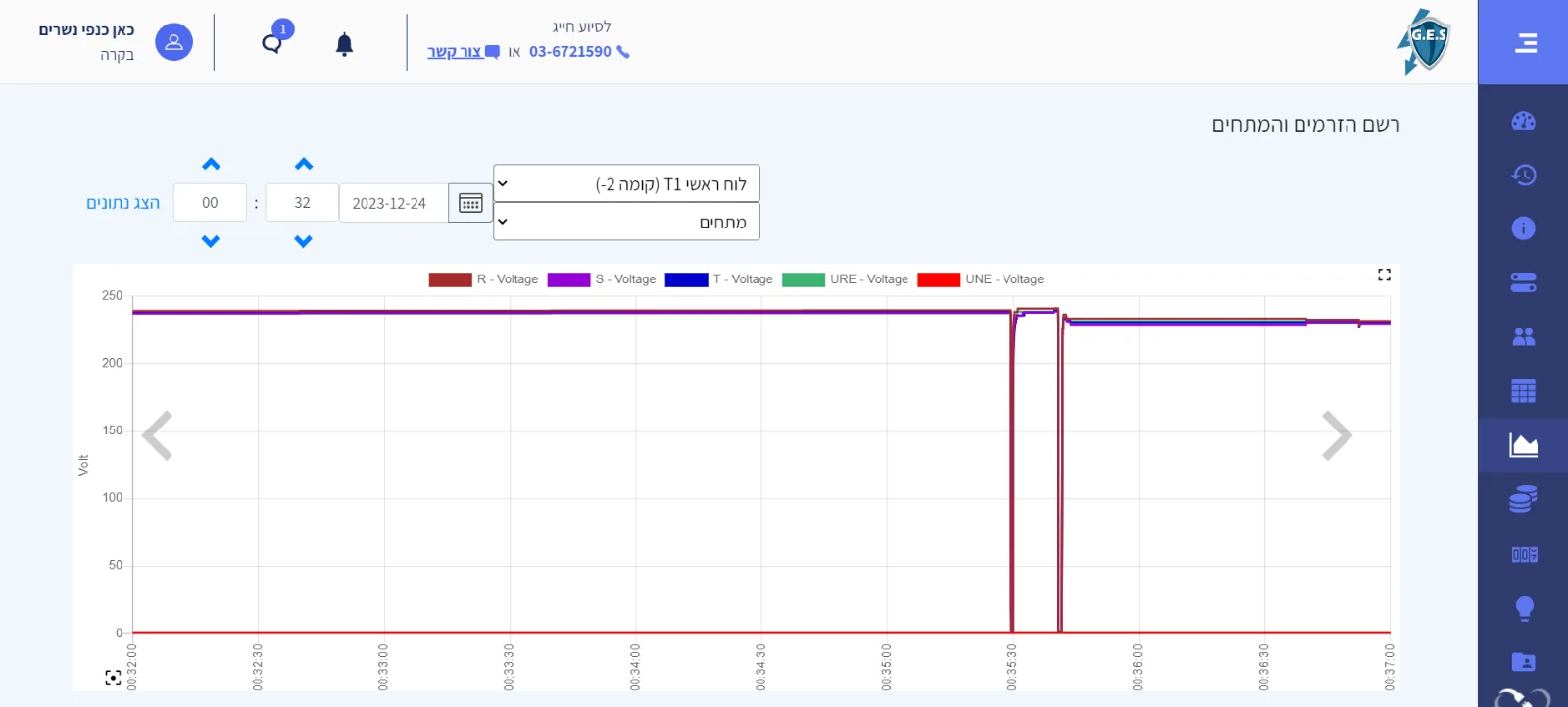The image size is (1568, 707).
Task: Open the history clock icon in sidebar
Action: [1523, 176]
